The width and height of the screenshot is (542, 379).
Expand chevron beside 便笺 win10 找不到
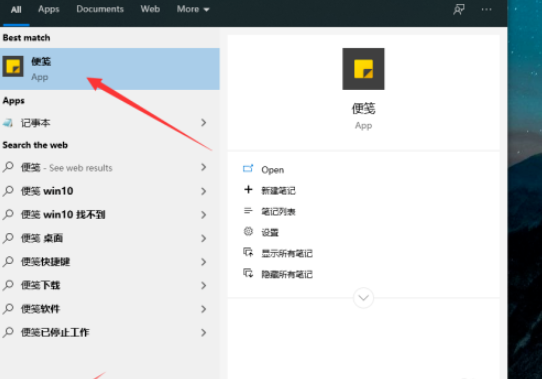point(204,215)
